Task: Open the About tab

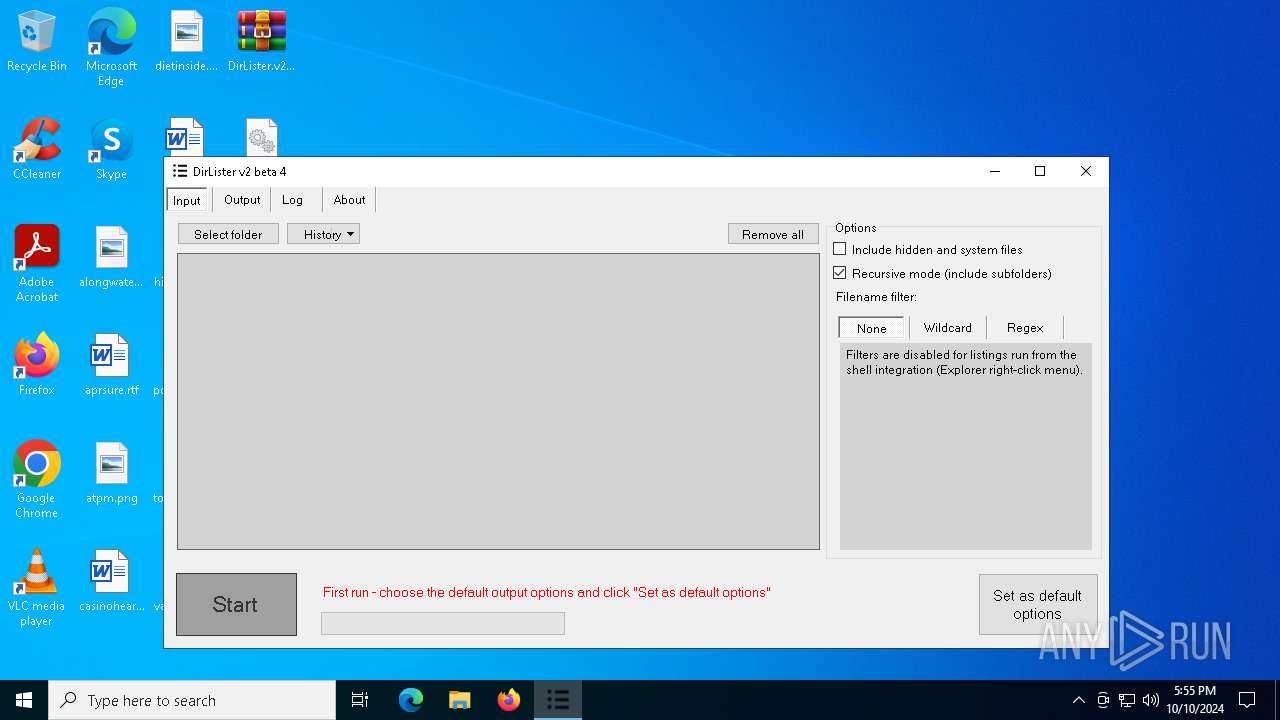Action: tap(349, 200)
